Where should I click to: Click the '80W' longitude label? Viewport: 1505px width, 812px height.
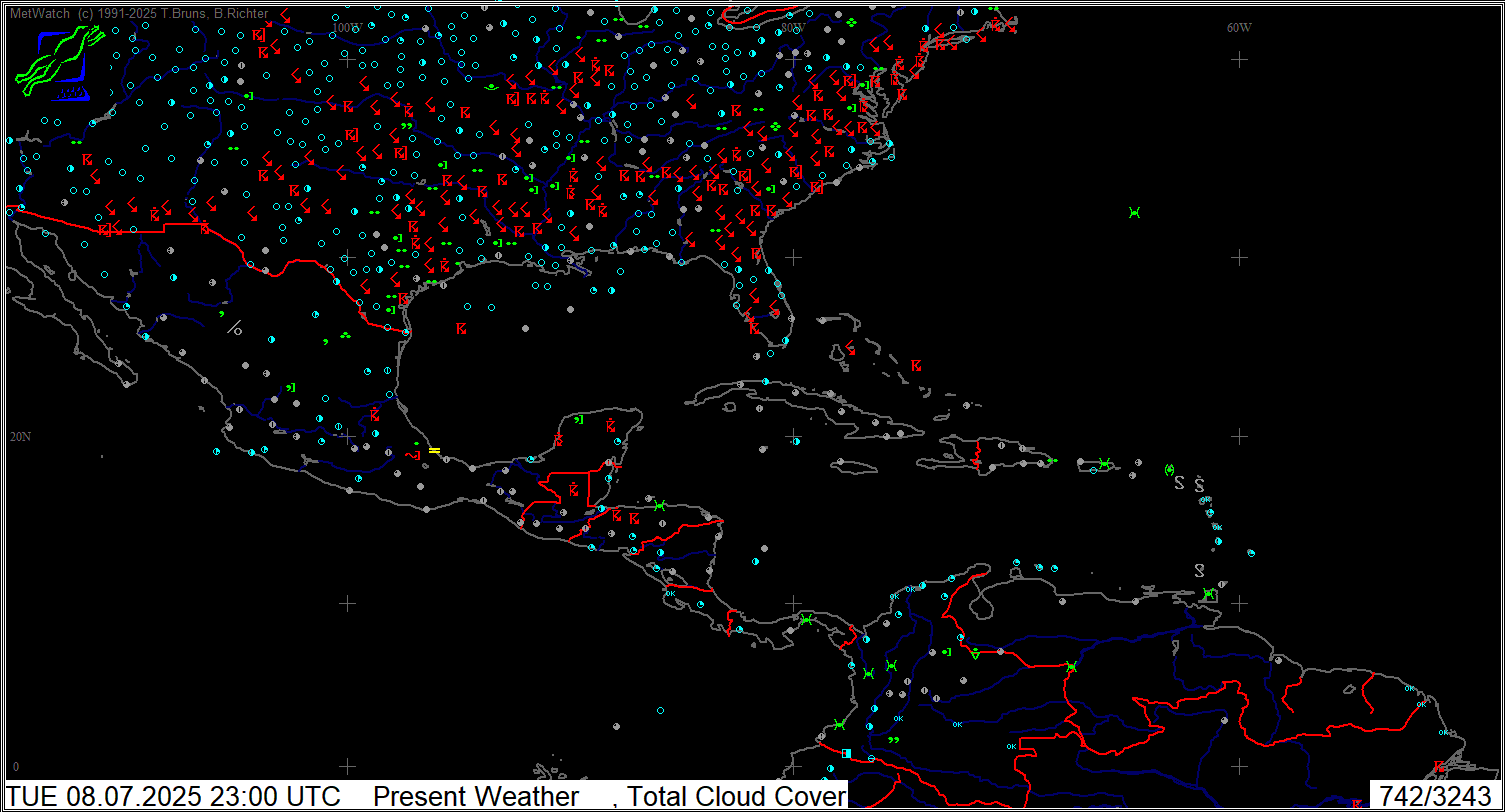pyautogui.click(x=793, y=28)
